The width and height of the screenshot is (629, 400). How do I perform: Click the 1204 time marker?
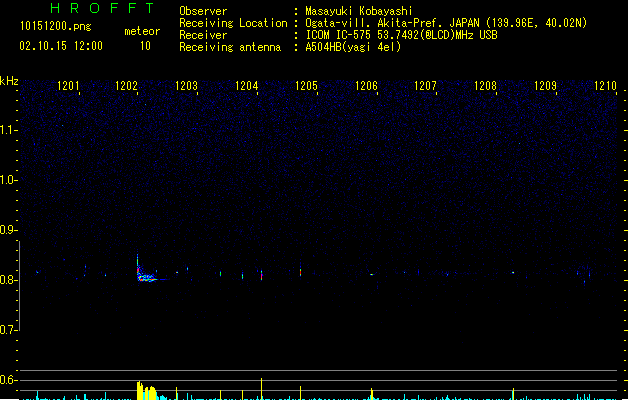246,86
